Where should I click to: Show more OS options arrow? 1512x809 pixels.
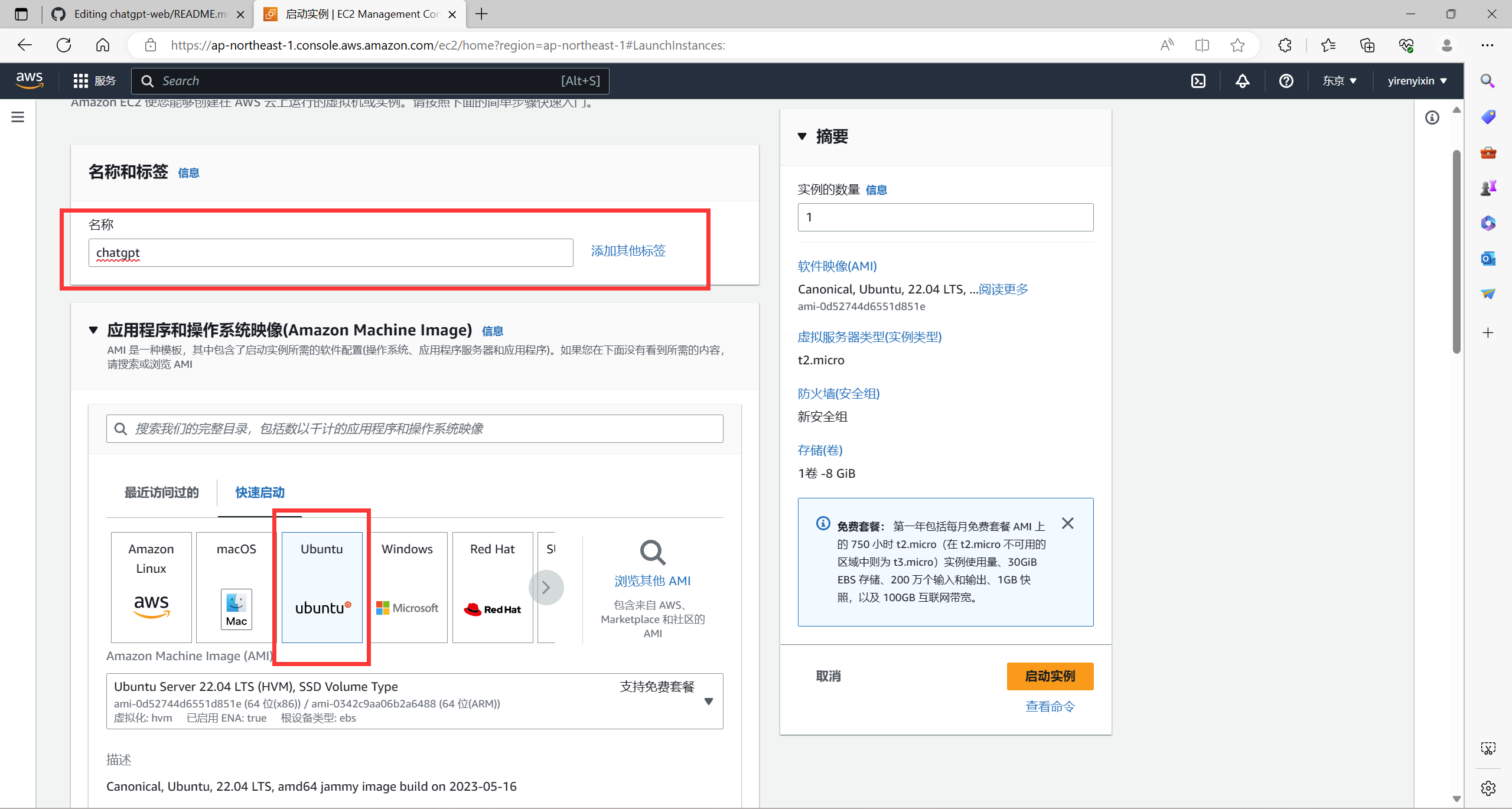point(546,587)
